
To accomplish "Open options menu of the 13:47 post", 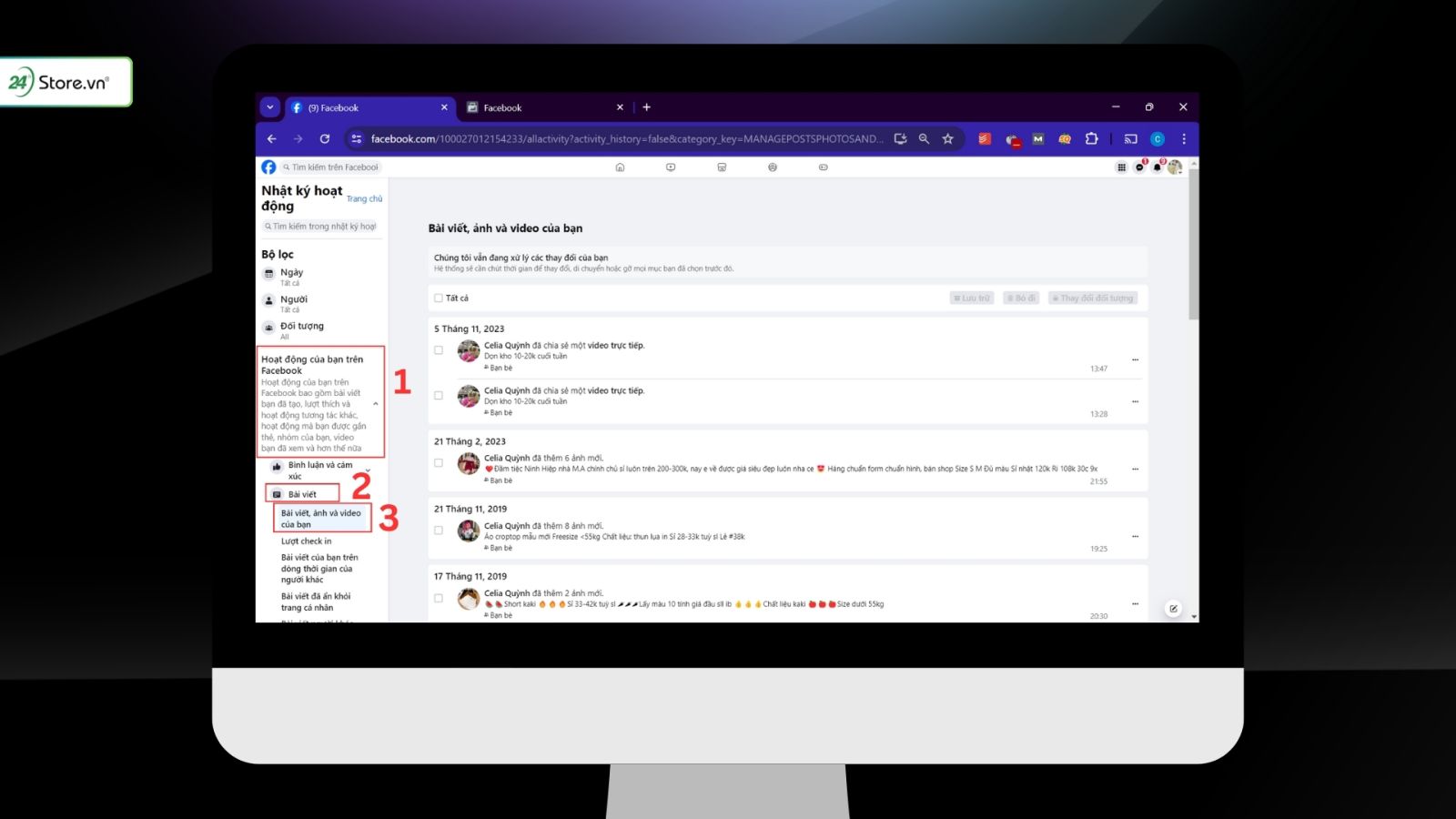I will pos(1135,360).
